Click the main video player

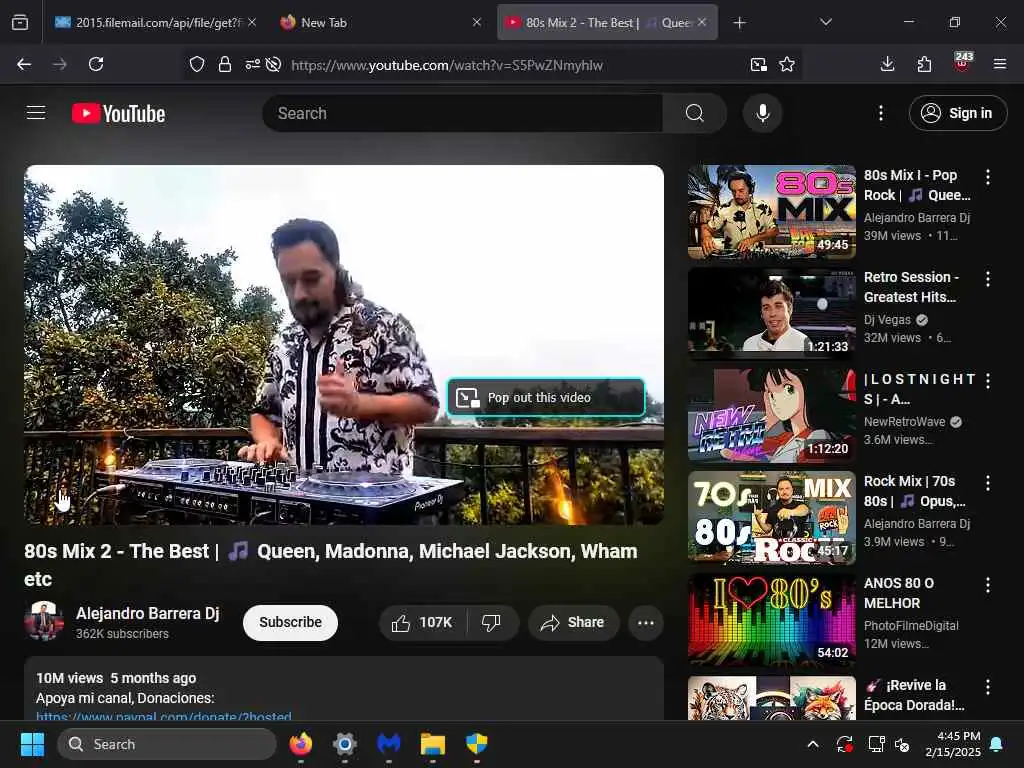coord(344,345)
